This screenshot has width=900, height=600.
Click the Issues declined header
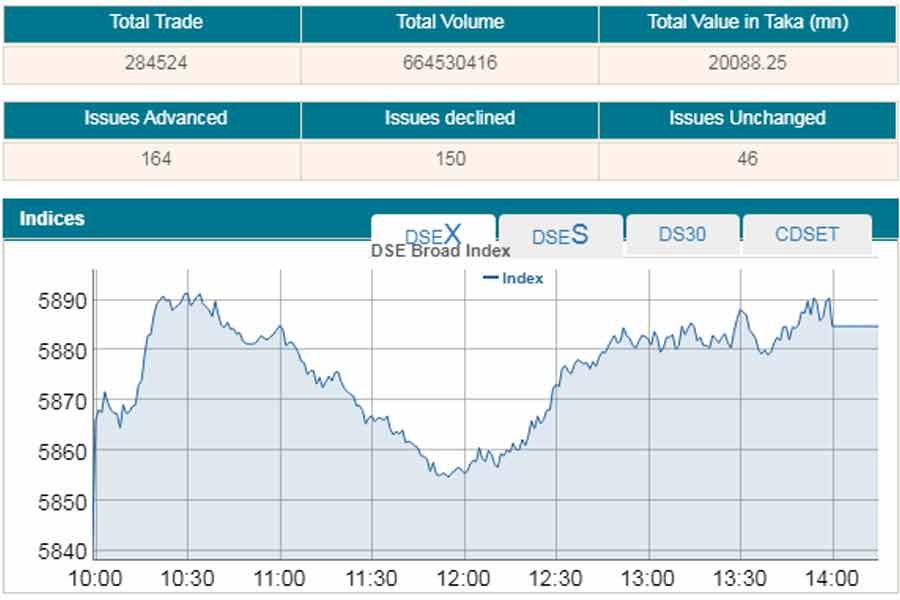click(x=450, y=118)
